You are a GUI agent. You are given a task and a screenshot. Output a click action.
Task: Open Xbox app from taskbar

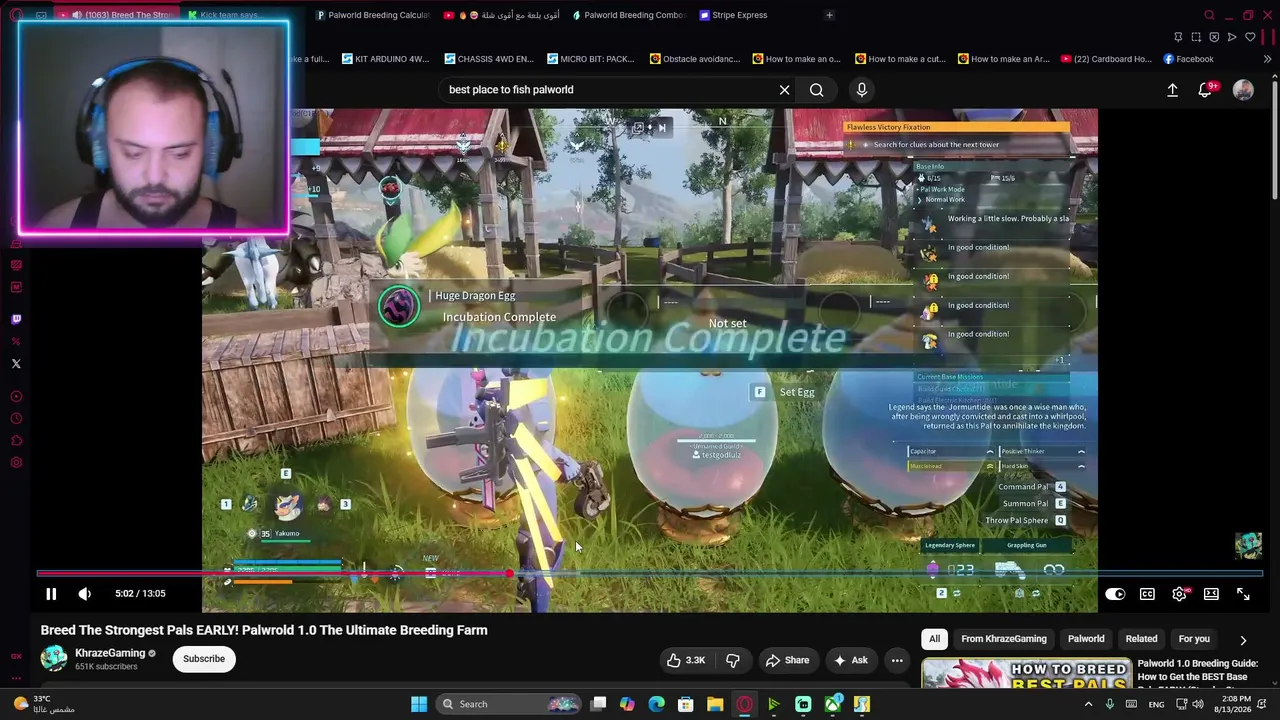point(832,704)
